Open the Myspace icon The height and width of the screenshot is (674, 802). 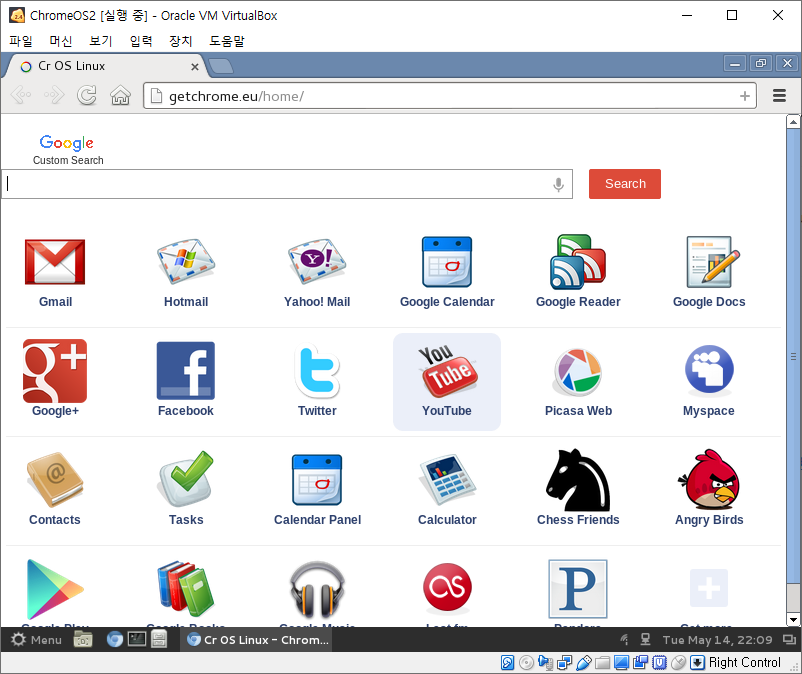click(x=709, y=371)
